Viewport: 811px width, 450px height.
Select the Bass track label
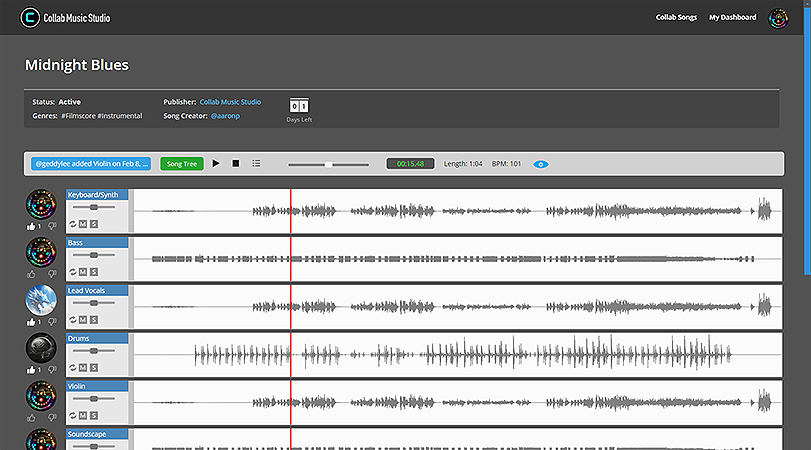click(97, 243)
